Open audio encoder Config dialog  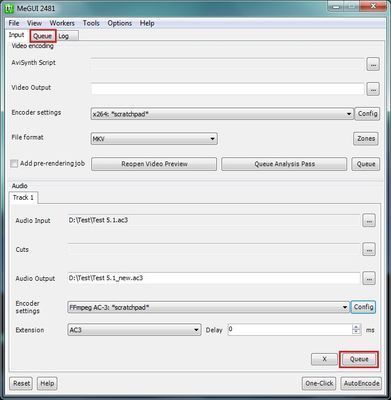coord(363,307)
